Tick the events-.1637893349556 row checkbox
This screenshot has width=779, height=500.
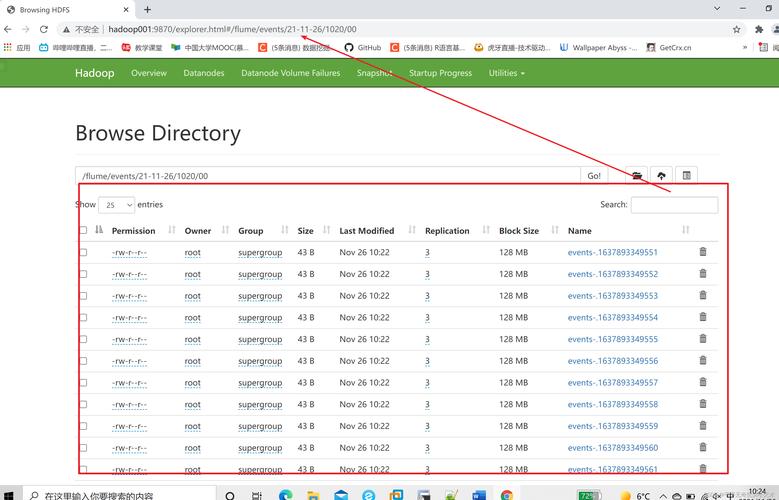[83, 361]
